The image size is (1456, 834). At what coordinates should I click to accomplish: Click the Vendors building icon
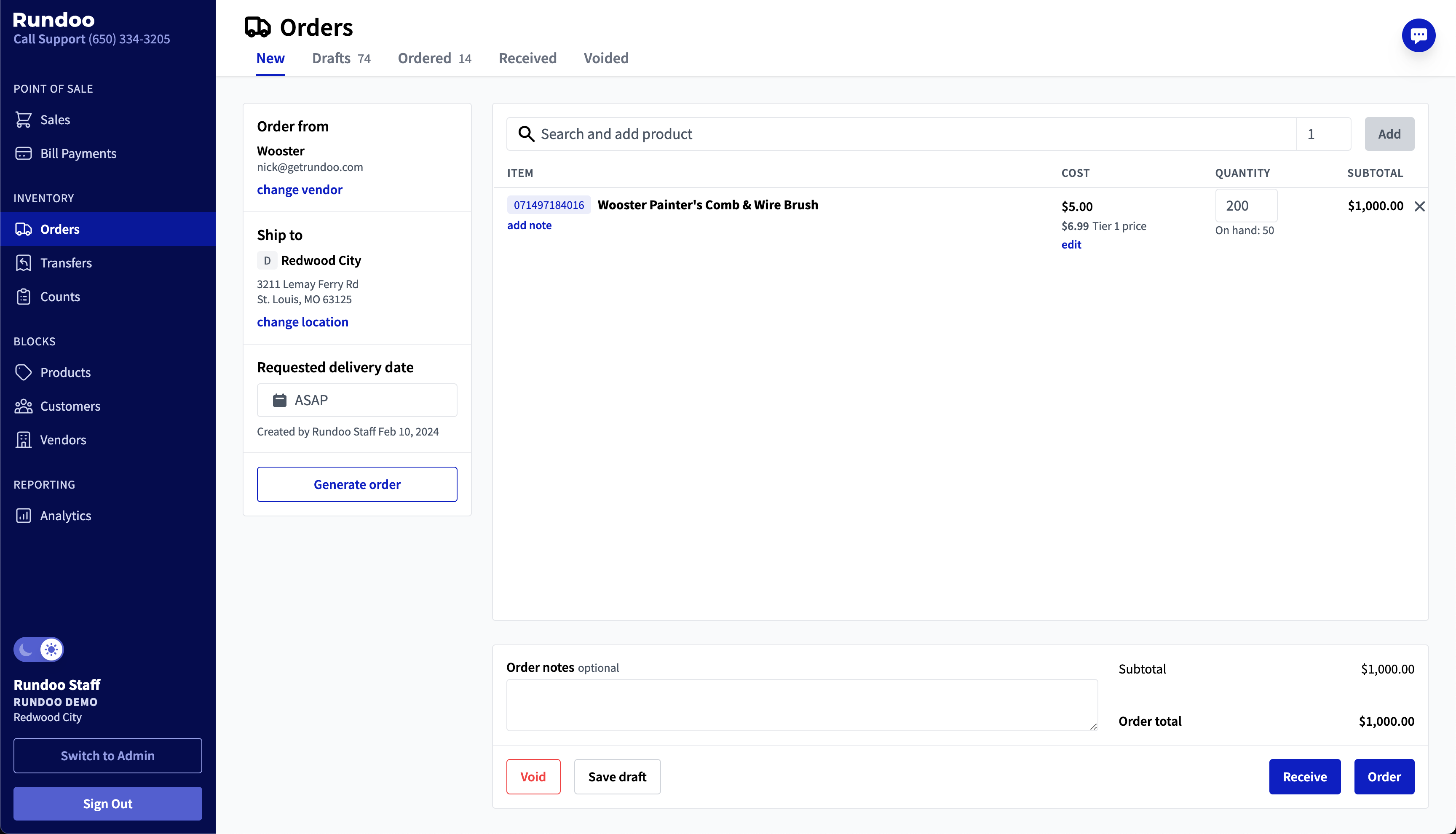click(24, 440)
